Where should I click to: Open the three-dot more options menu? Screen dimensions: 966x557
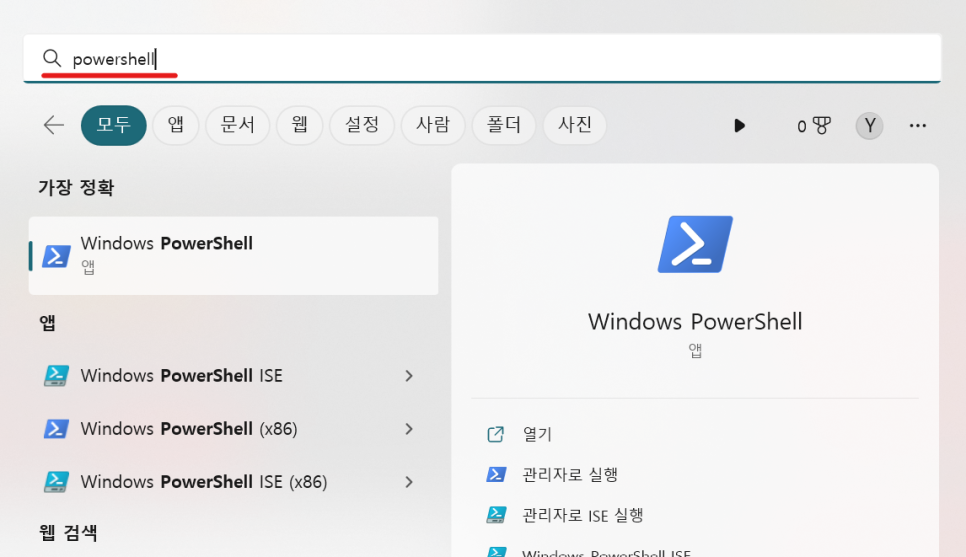(917, 126)
